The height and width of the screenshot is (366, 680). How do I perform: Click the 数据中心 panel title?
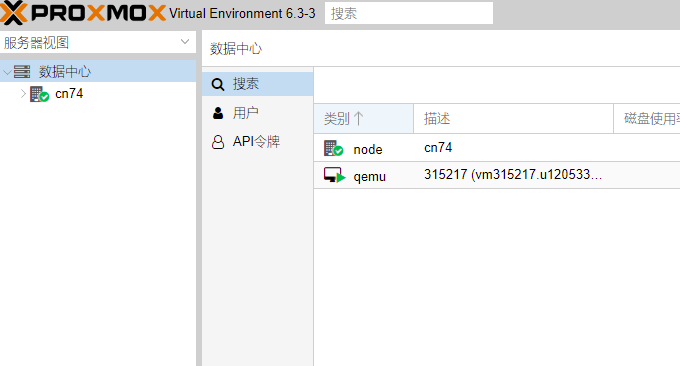pyautogui.click(x=236, y=49)
